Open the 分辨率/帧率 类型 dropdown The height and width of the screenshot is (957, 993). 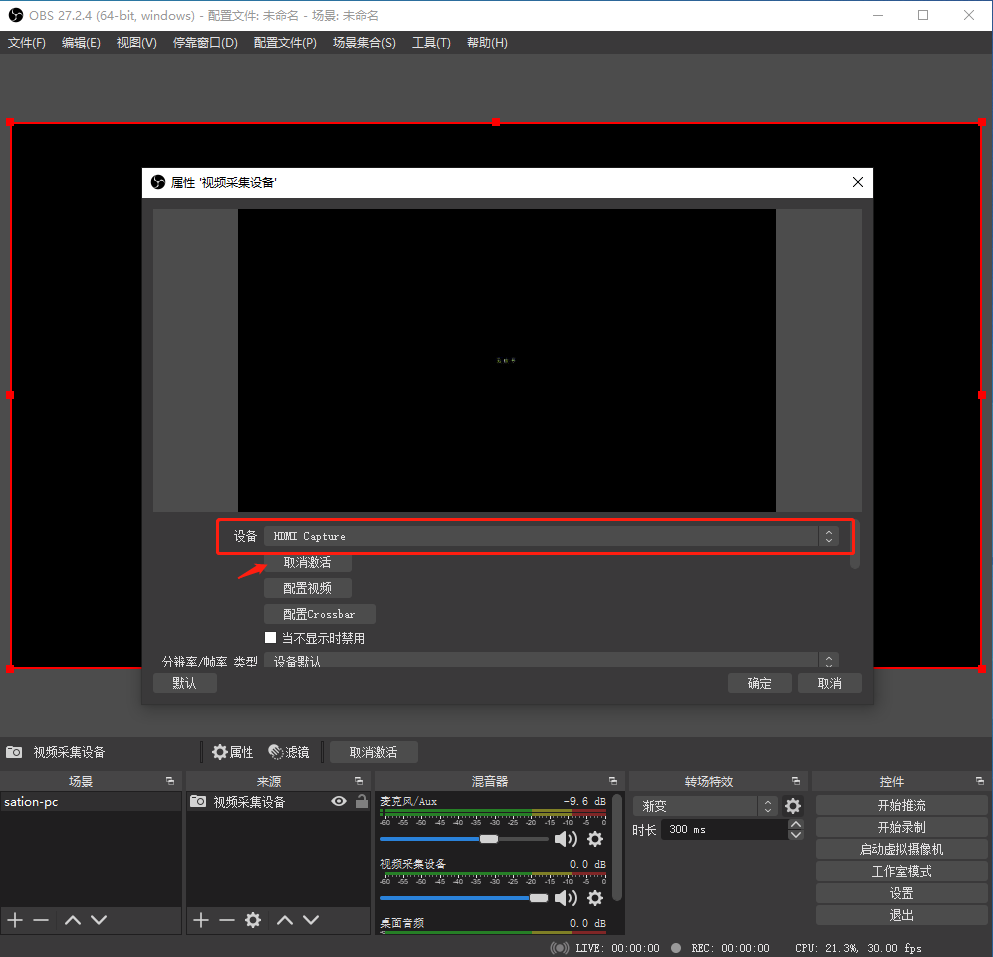[550, 661]
